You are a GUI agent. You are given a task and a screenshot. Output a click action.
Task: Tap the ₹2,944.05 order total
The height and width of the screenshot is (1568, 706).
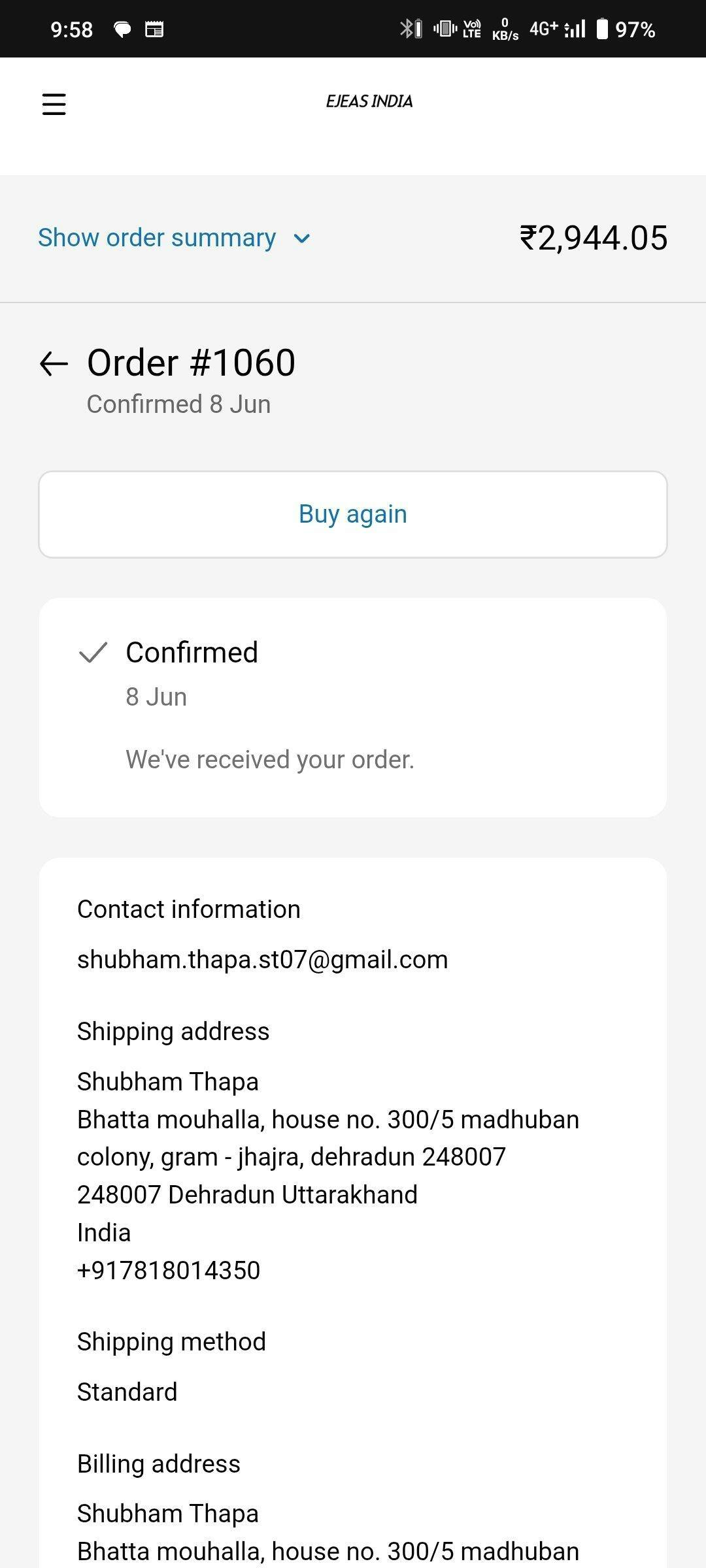point(594,238)
